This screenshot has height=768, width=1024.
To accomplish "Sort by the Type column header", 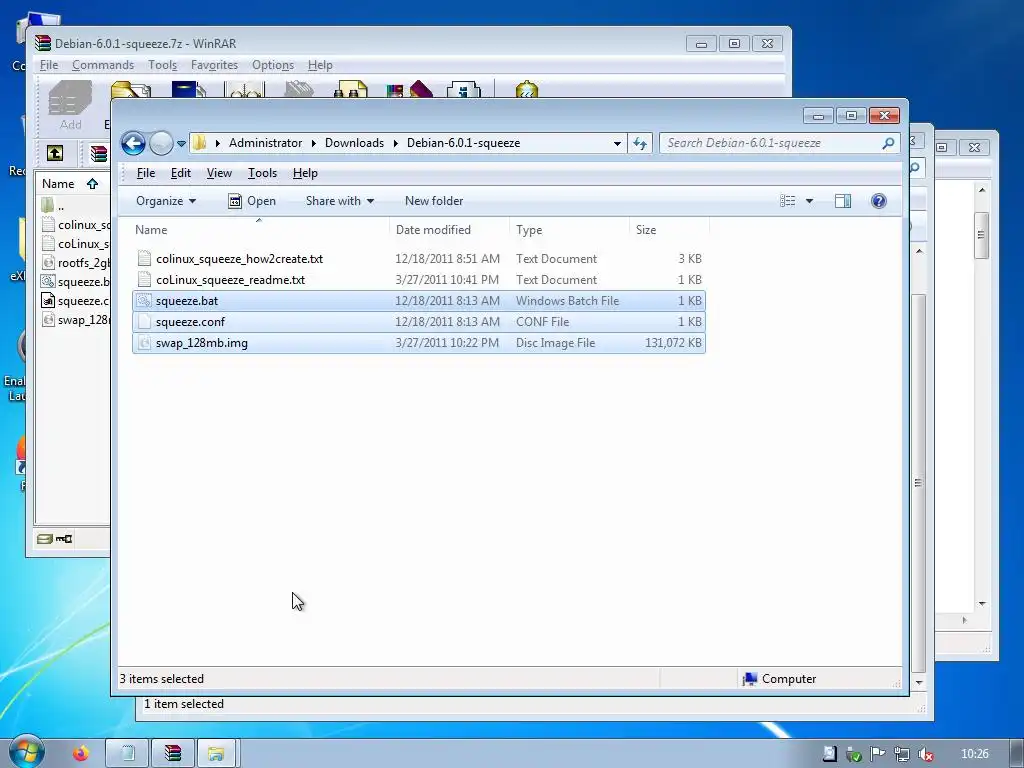I will (x=569, y=230).
